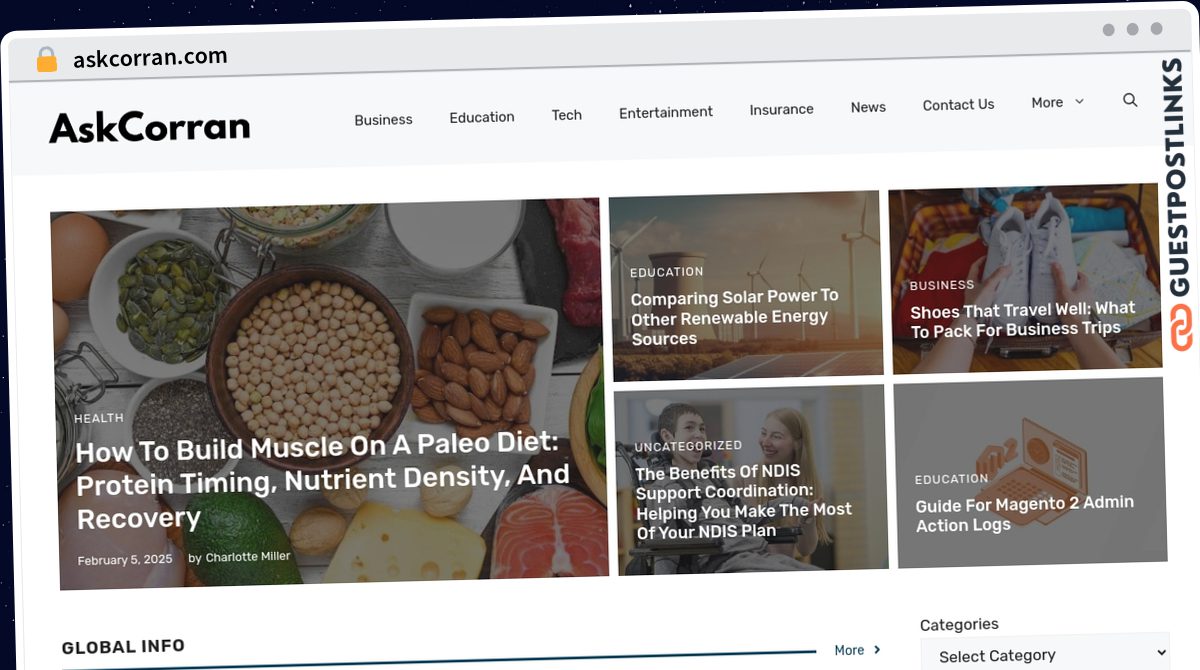Open the Comparing Solar Power article

735,317
